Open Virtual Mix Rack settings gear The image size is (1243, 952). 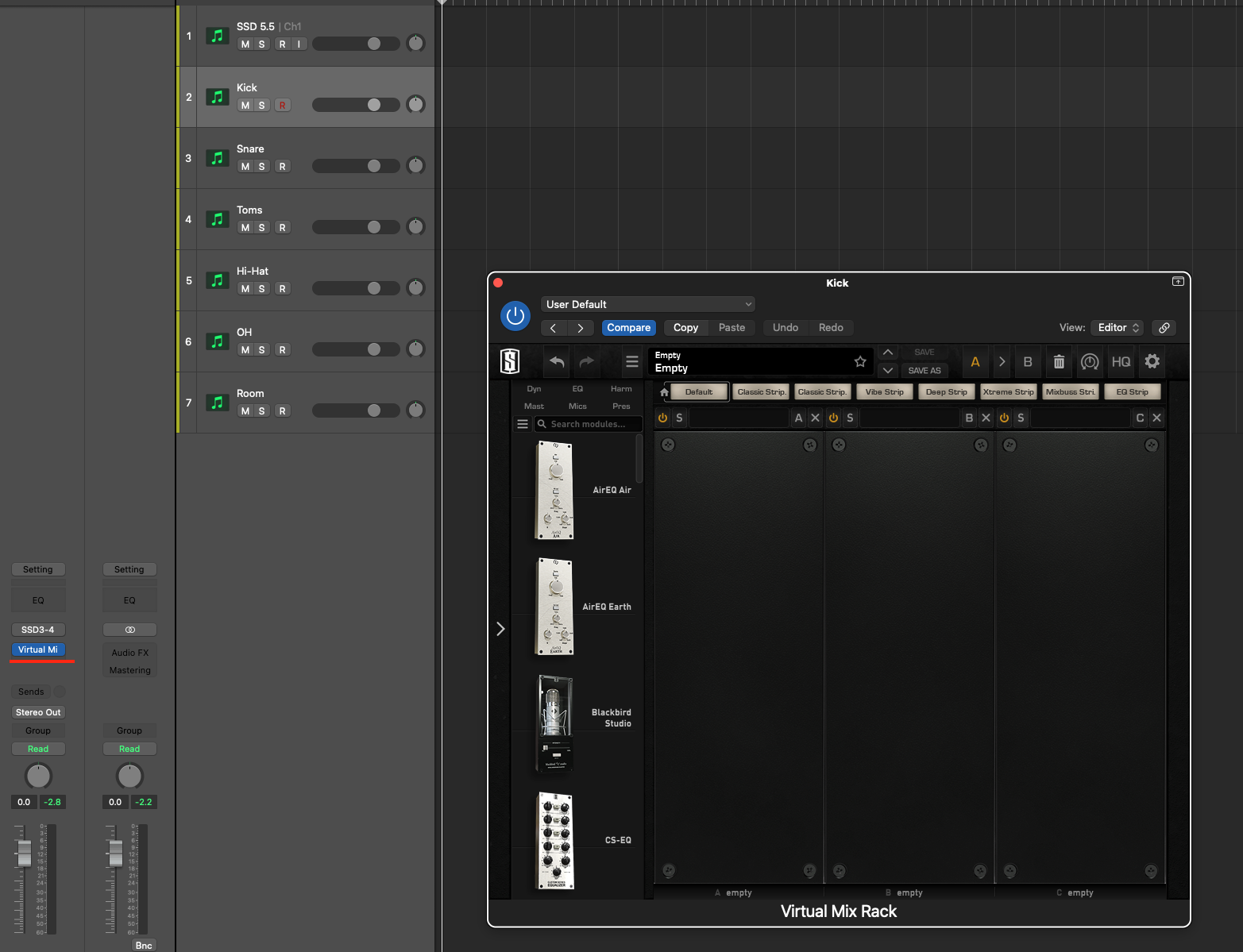pyautogui.click(x=1152, y=361)
